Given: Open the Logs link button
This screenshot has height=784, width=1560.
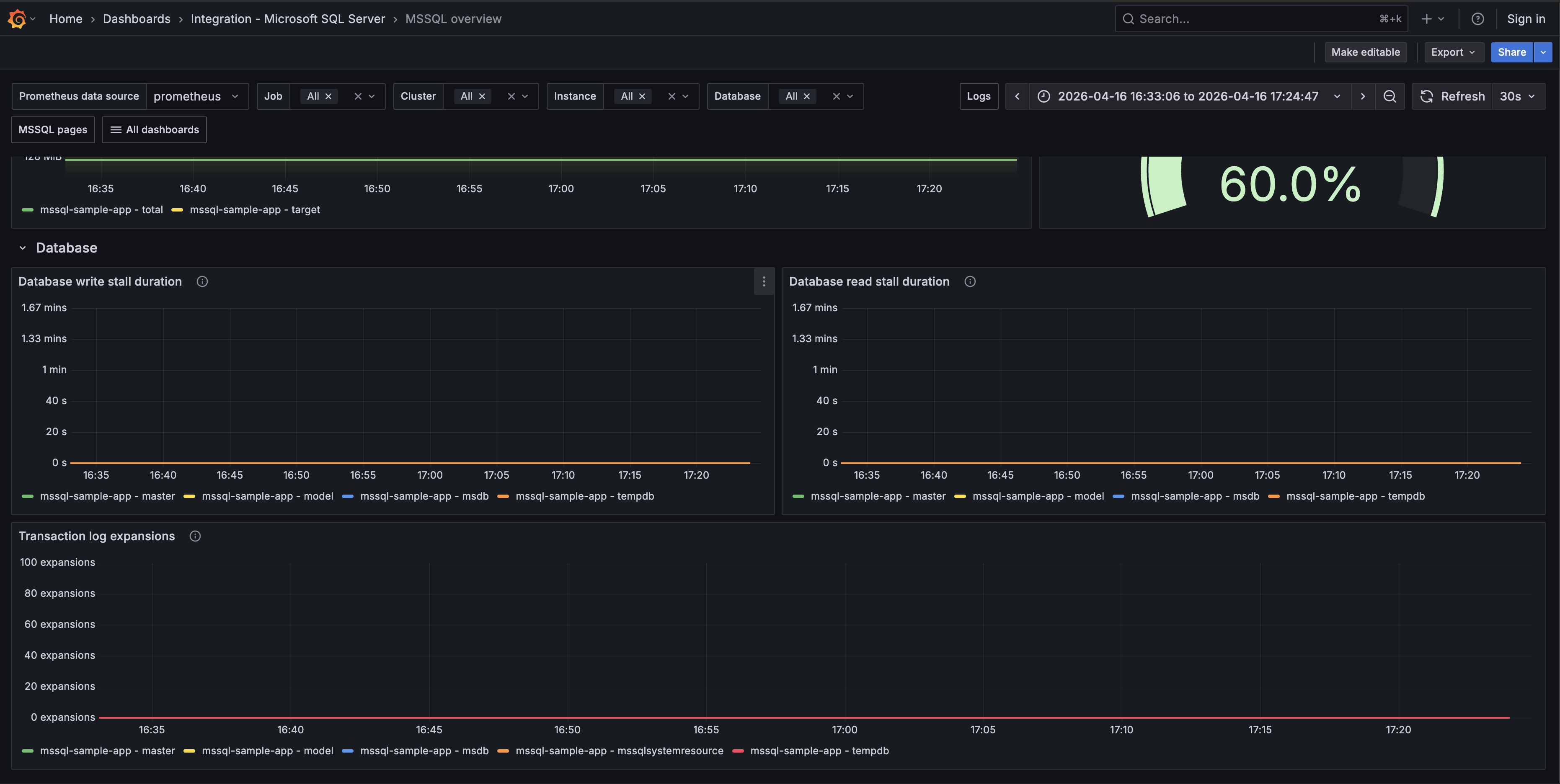Looking at the screenshot, I should click(979, 96).
